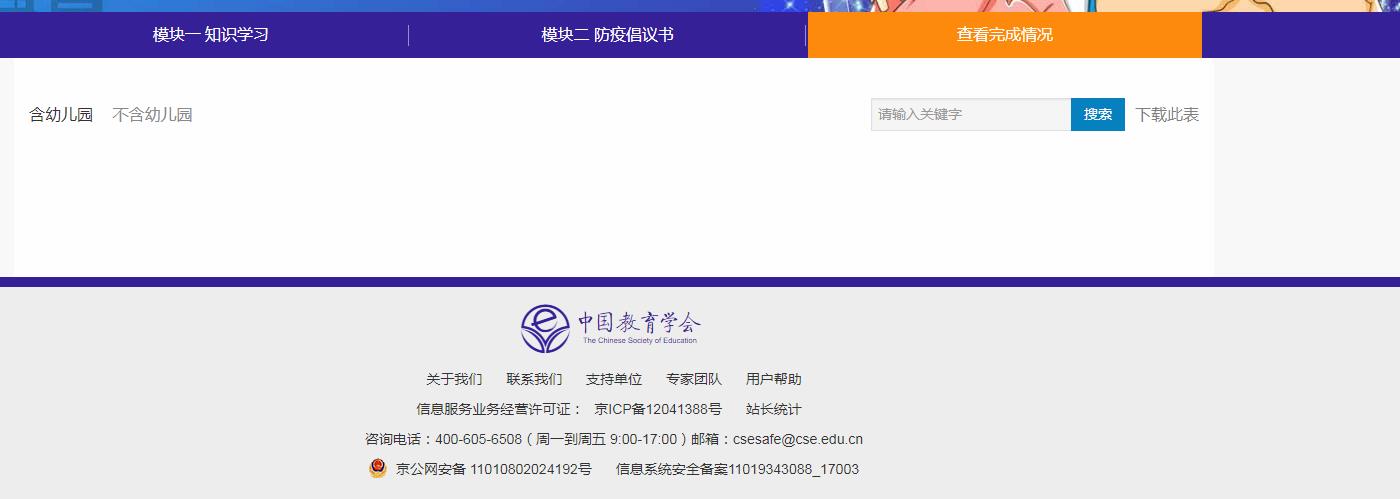Click the csesafe@cse.edu.cn email address

[798, 439]
